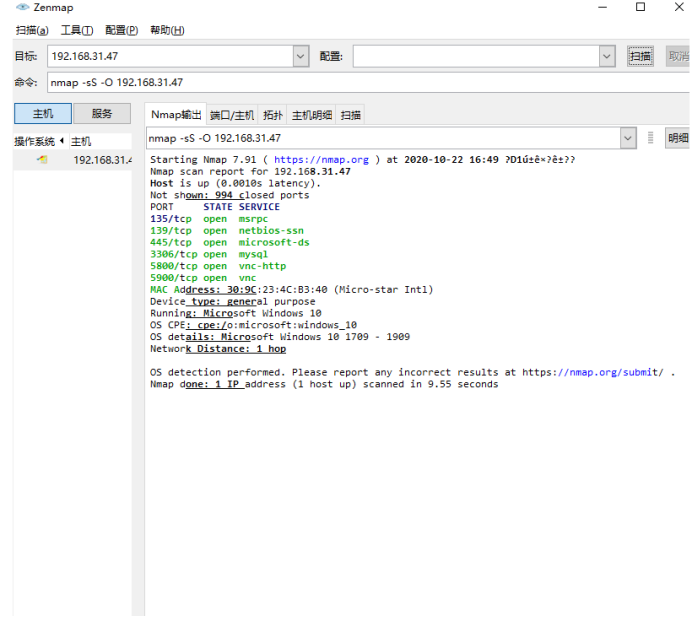This screenshot has height=617, width=693.
Task: Click the 5800/tcp vnc-http line
Action: pyautogui.click(x=218, y=266)
